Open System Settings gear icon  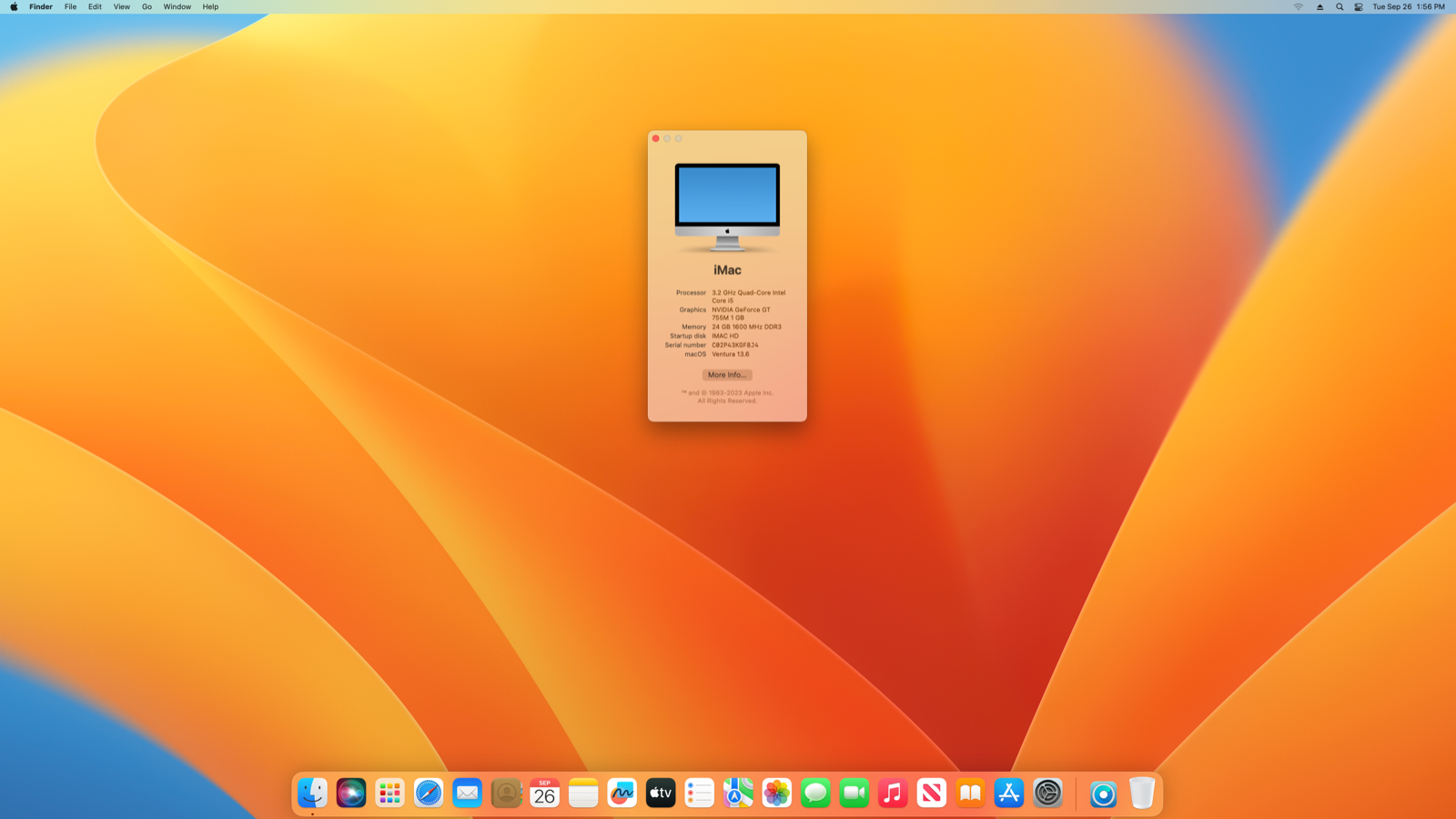pos(1047,794)
